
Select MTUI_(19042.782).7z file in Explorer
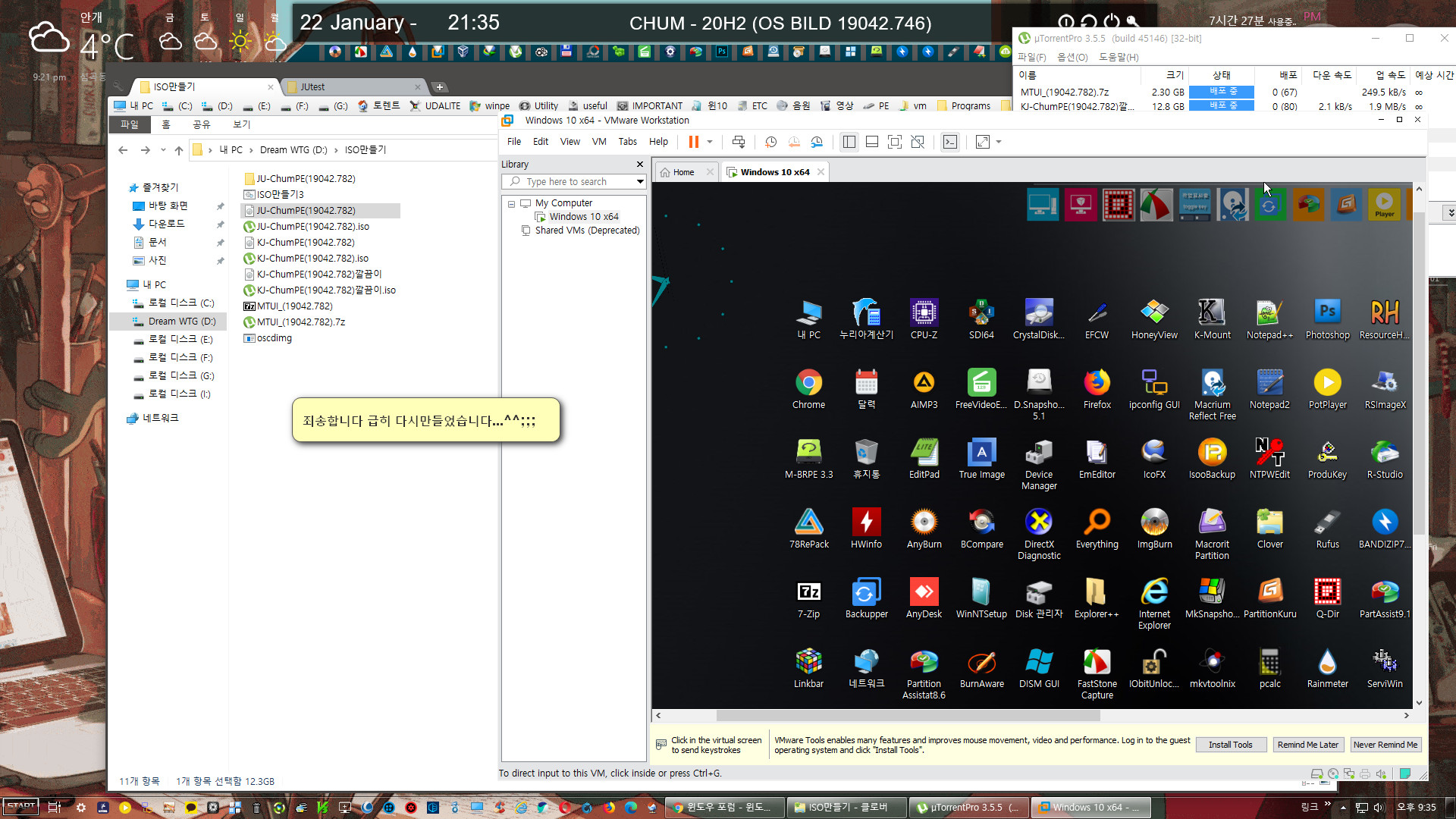(300, 322)
